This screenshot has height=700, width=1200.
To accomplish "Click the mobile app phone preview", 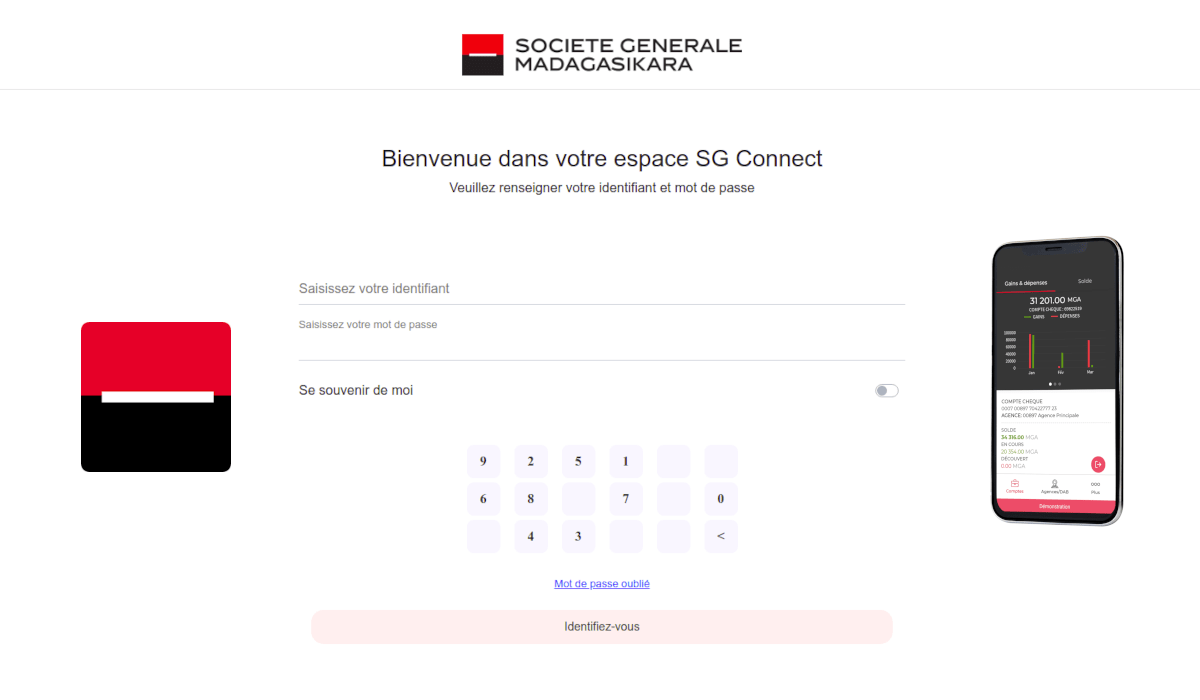I will 1056,380.
